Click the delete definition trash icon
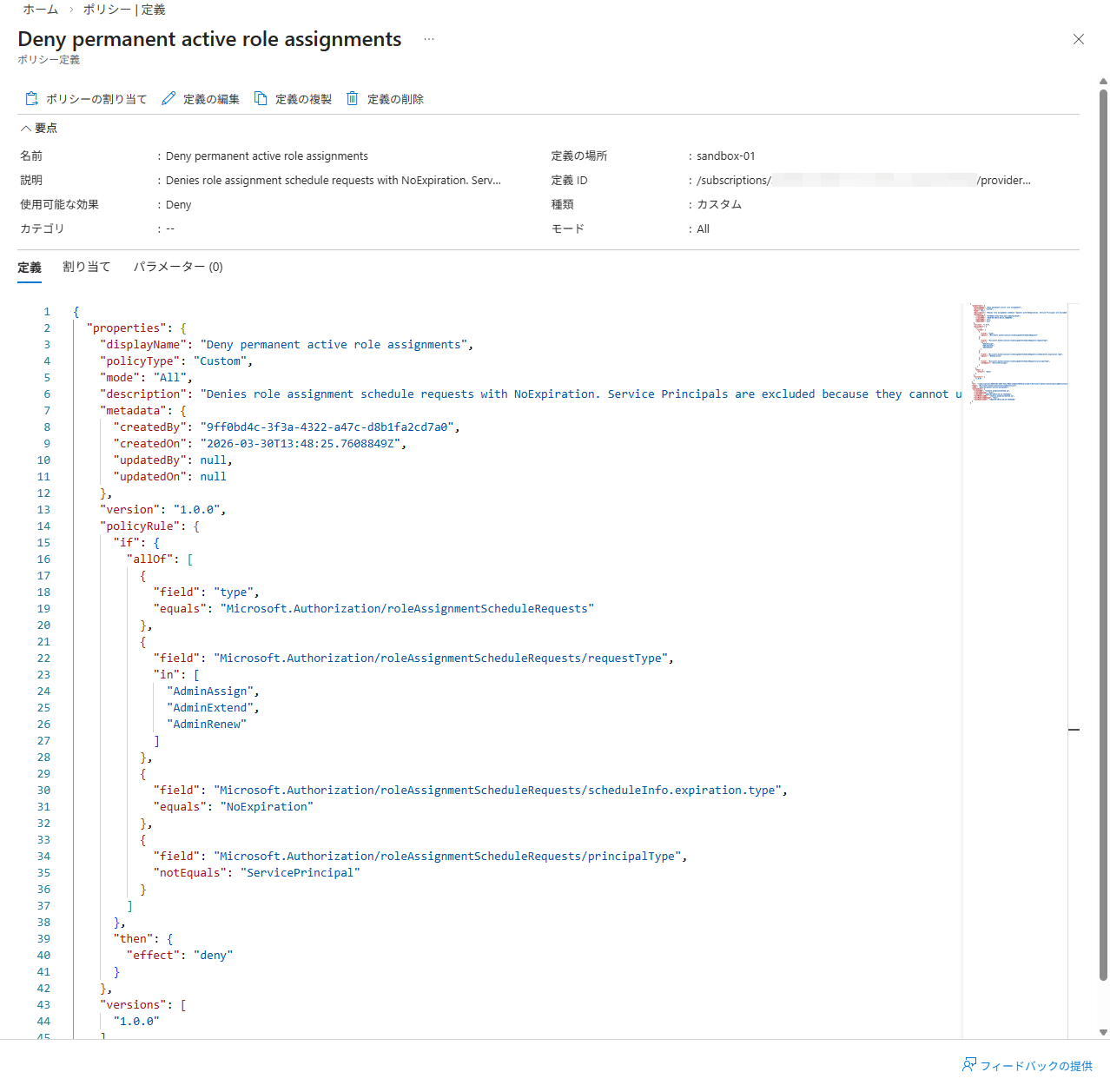 tap(353, 98)
